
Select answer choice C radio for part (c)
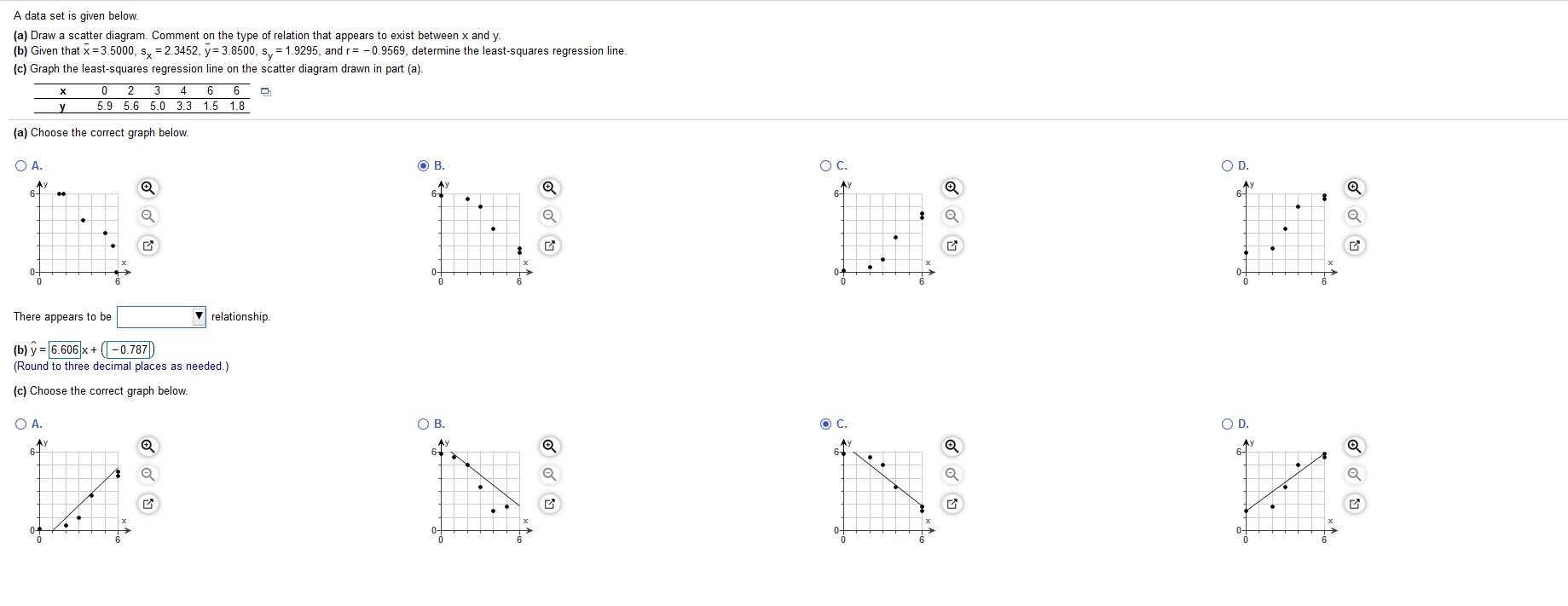tap(825, 424)
